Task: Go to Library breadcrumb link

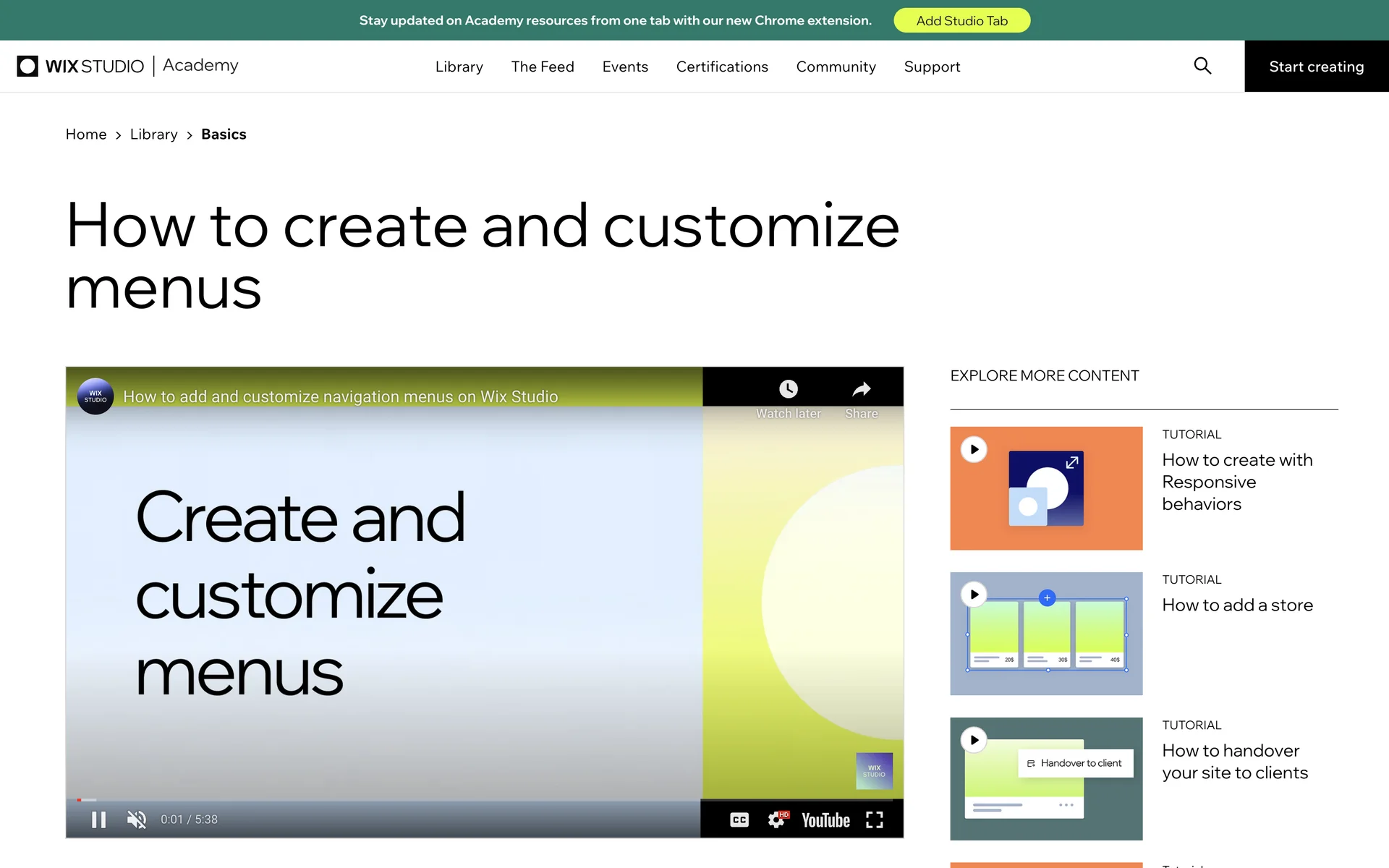Action: (153, 135)
